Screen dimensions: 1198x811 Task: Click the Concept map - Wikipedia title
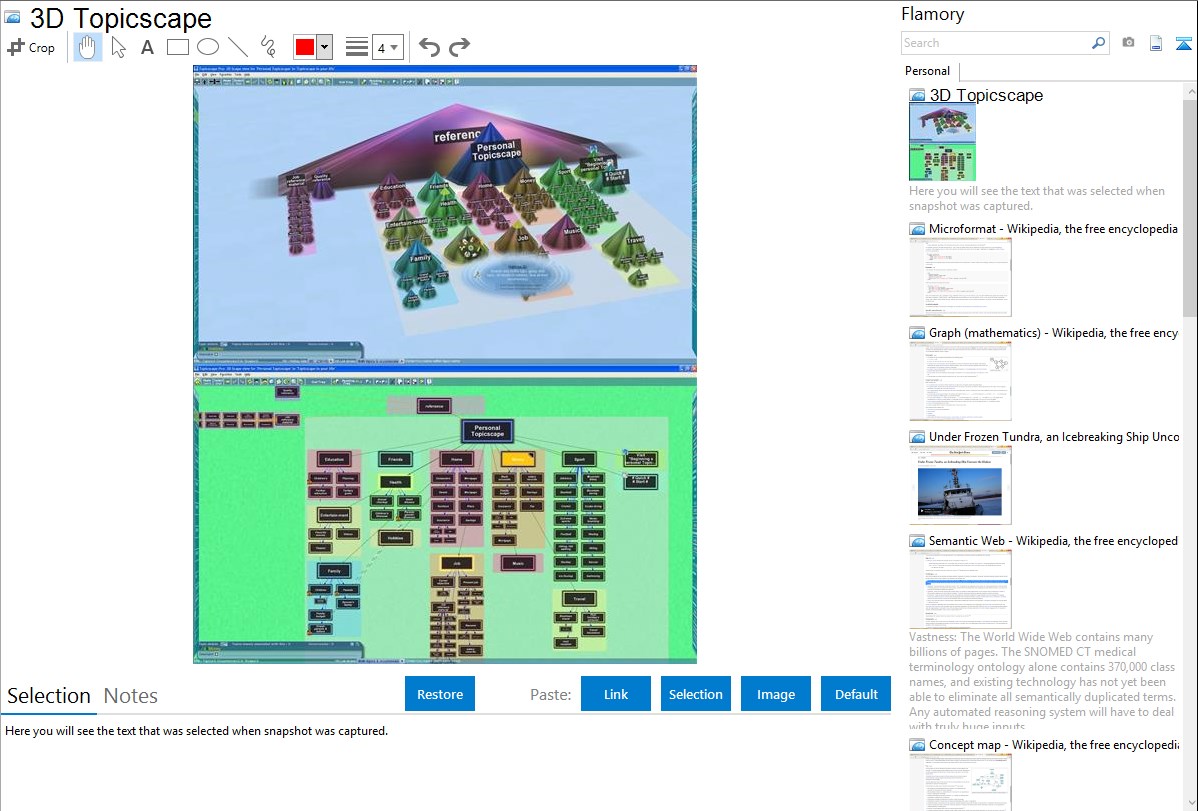[1053, 744]
